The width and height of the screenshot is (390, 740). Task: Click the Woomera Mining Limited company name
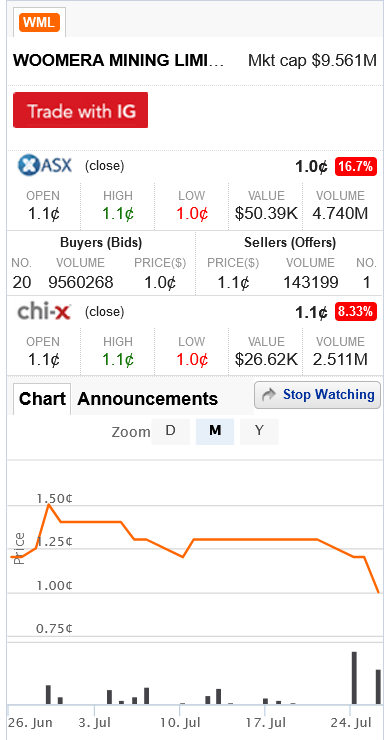click(119, 60)
